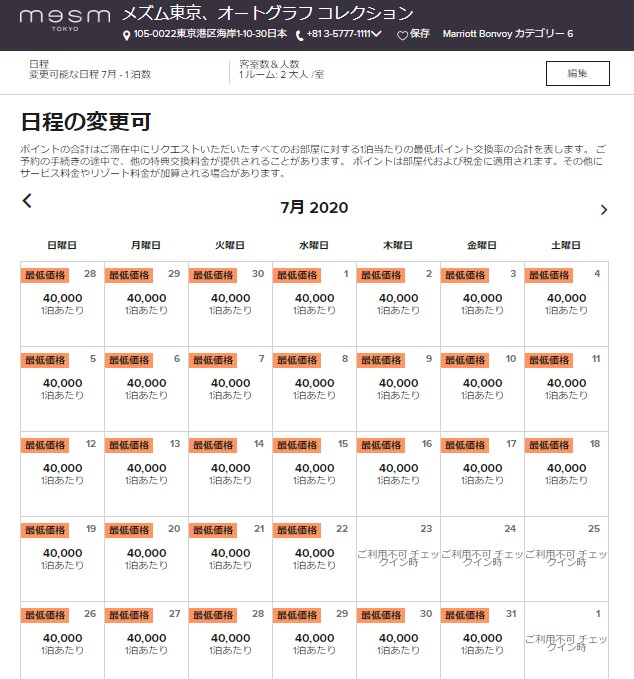Select July 12 date cell

point(62,474)
